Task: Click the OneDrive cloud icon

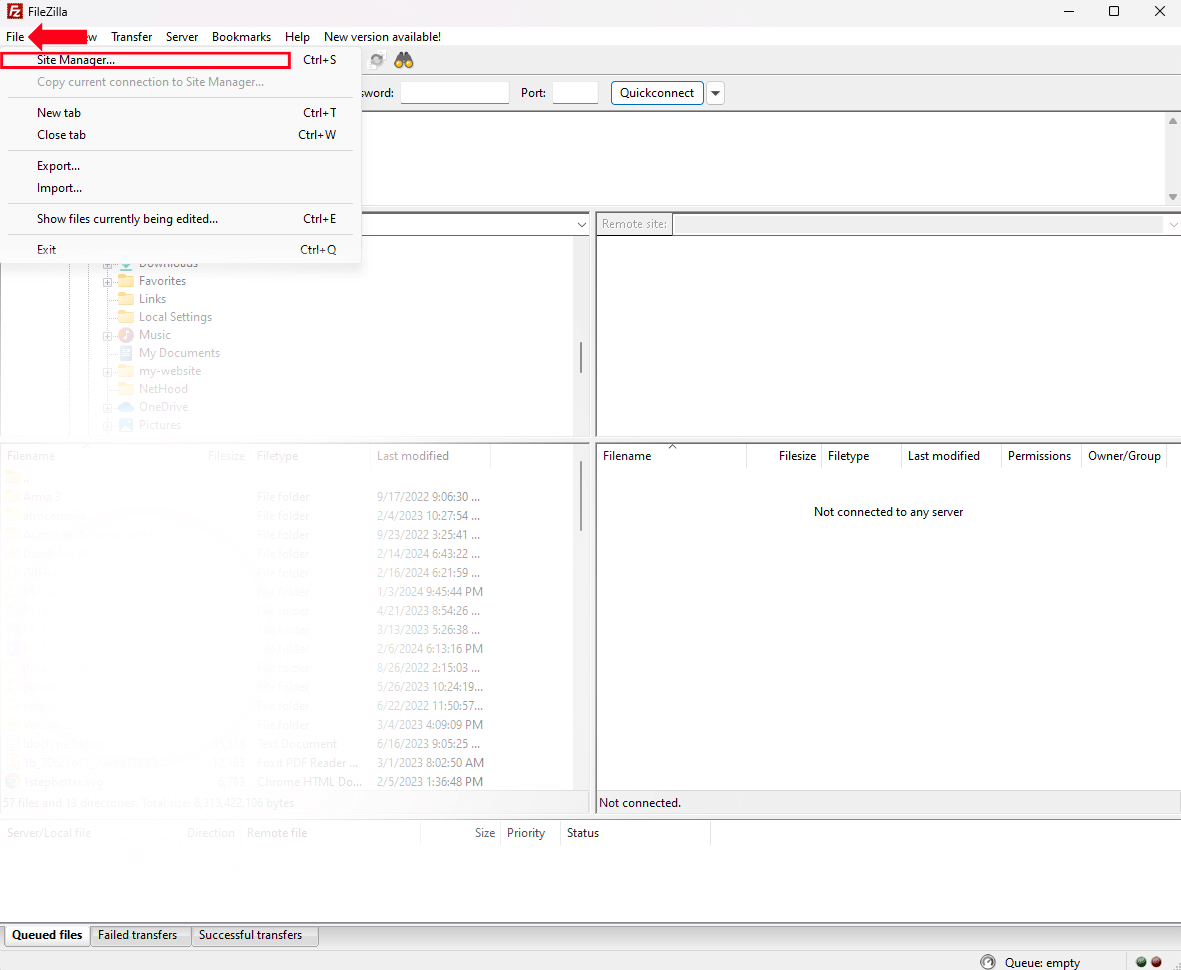Action: coord(126,407)
